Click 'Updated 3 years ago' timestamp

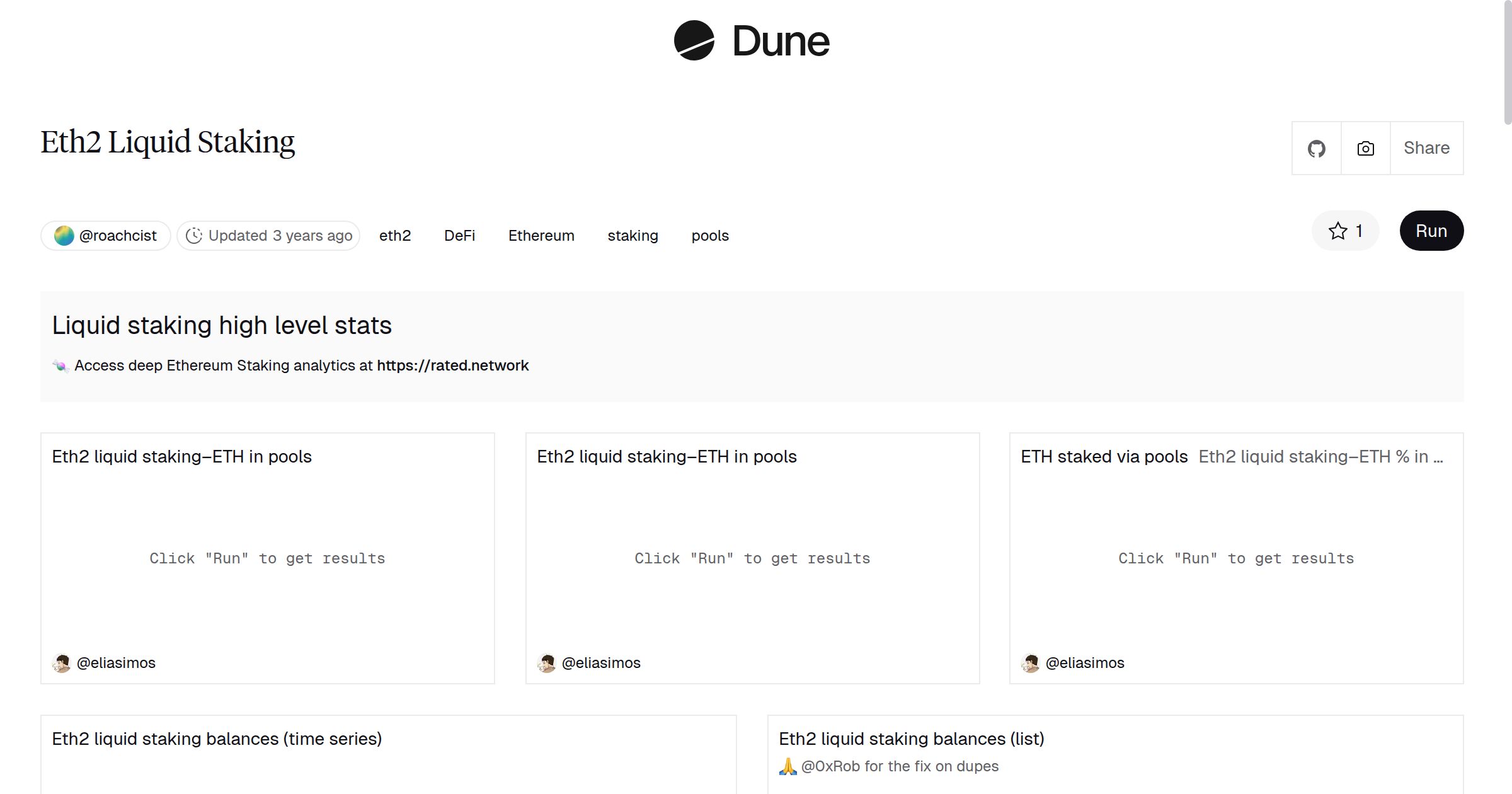pyautogui.click(x=279, y=234)
